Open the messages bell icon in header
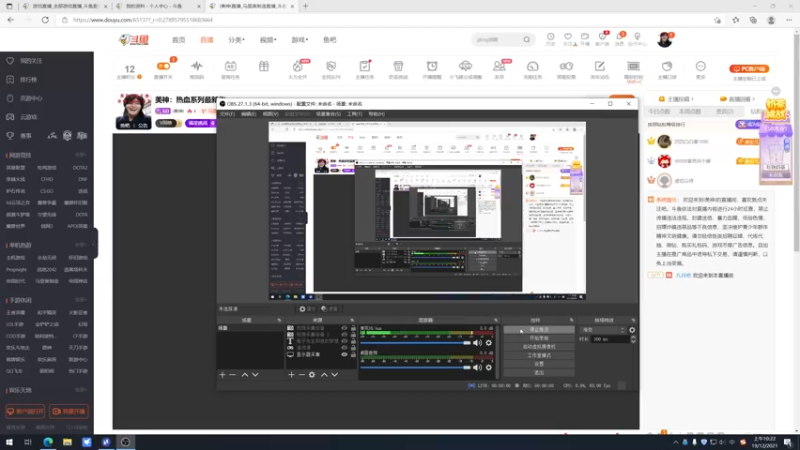 coord(620,37)
